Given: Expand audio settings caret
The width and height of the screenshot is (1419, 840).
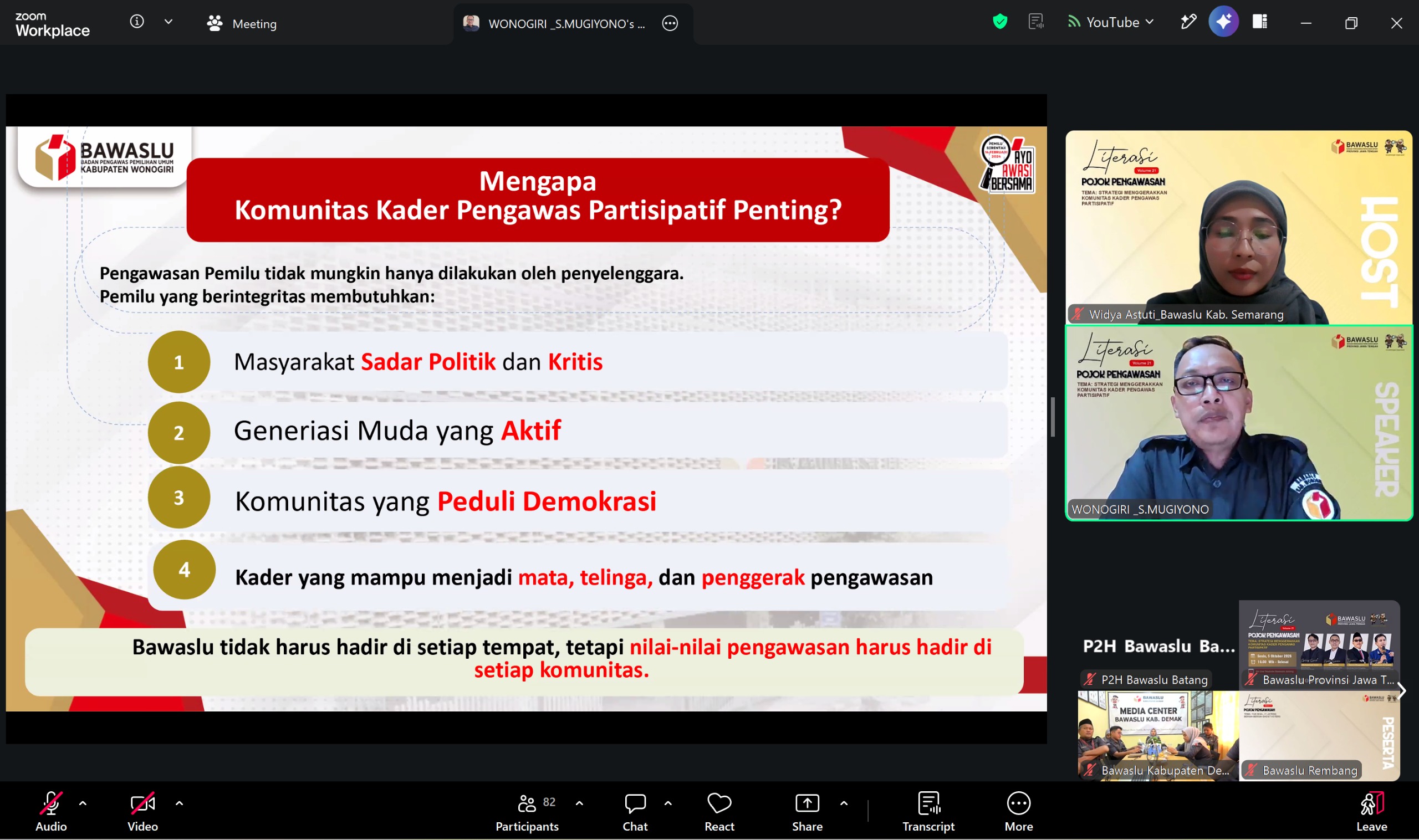Looking at the screenshot, I should click(x=83, y=803).
